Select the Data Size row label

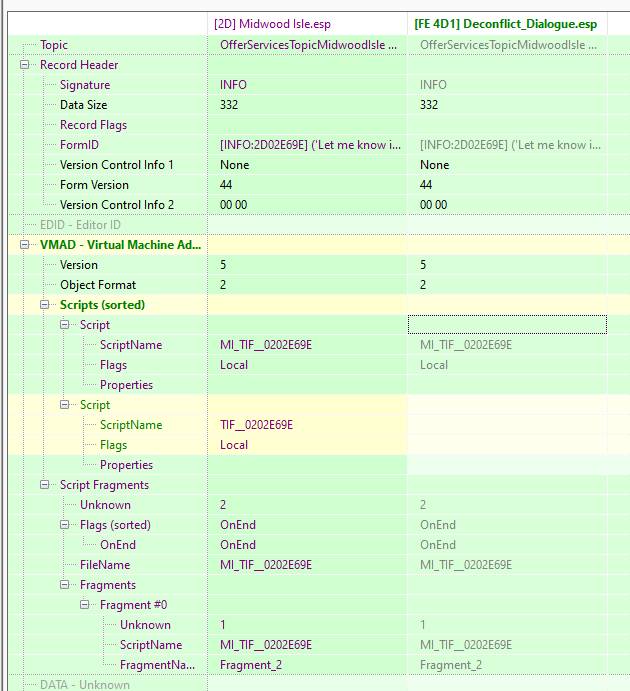(x=84, y=105)
